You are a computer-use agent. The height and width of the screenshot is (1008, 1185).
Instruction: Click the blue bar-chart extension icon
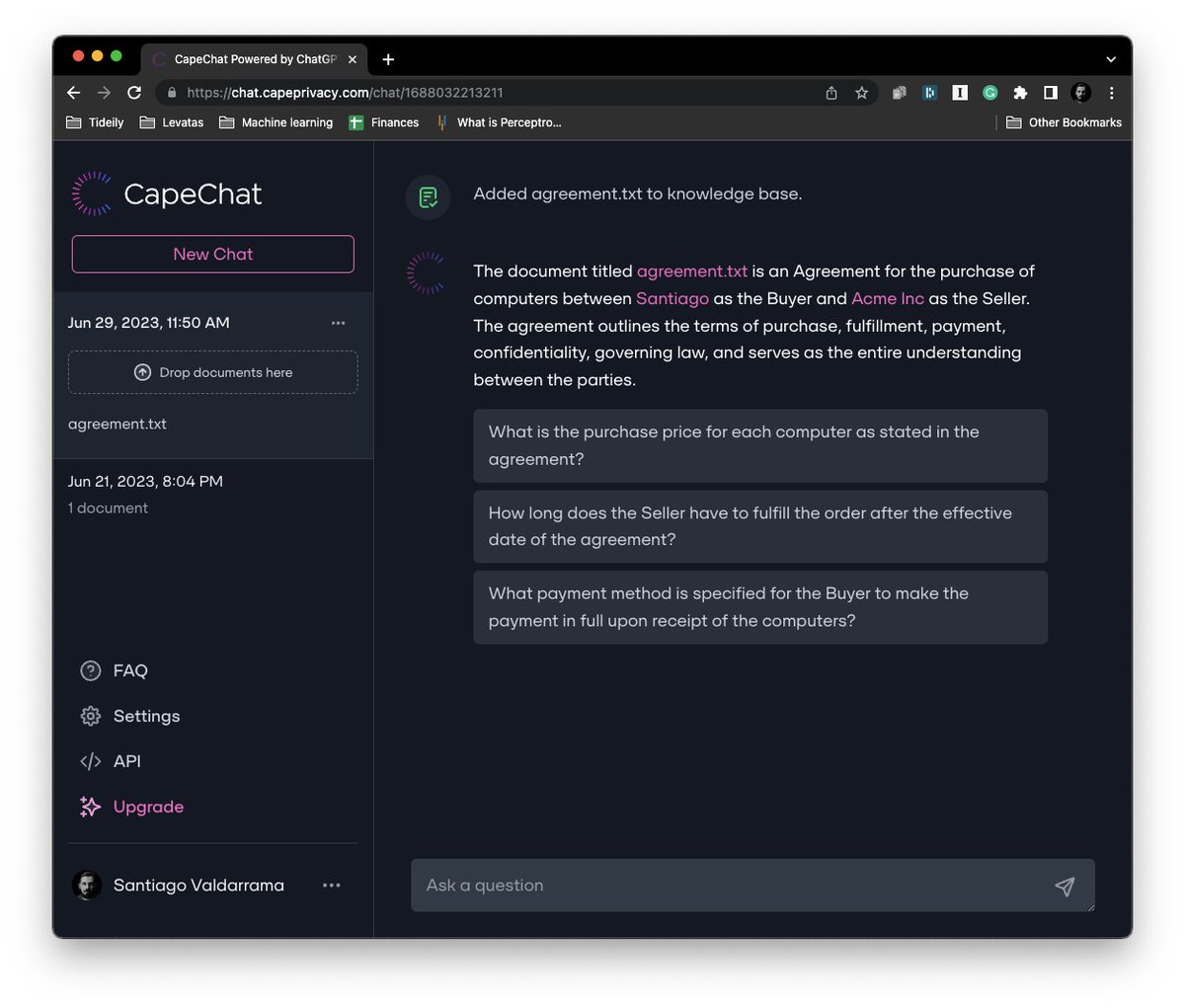[929, 93]
